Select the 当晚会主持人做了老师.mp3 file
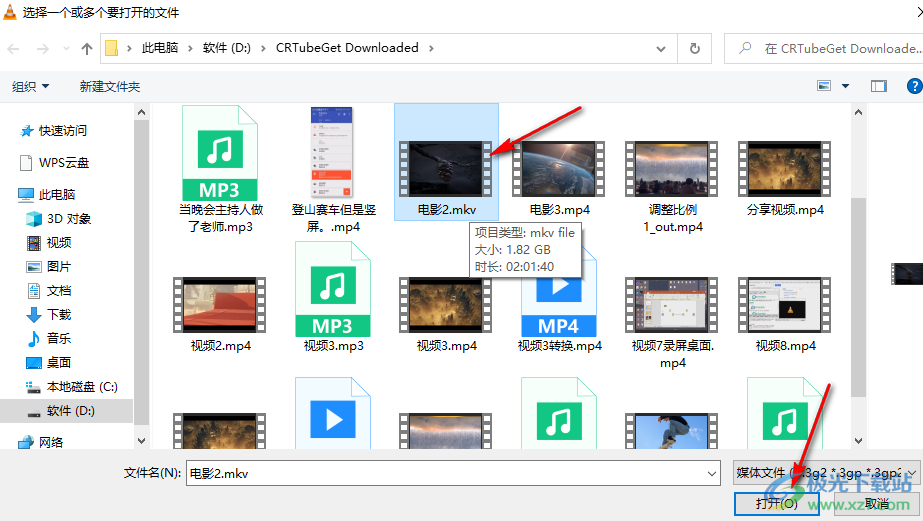This screenshot has width=923, height=521. [x=220, y=170]
